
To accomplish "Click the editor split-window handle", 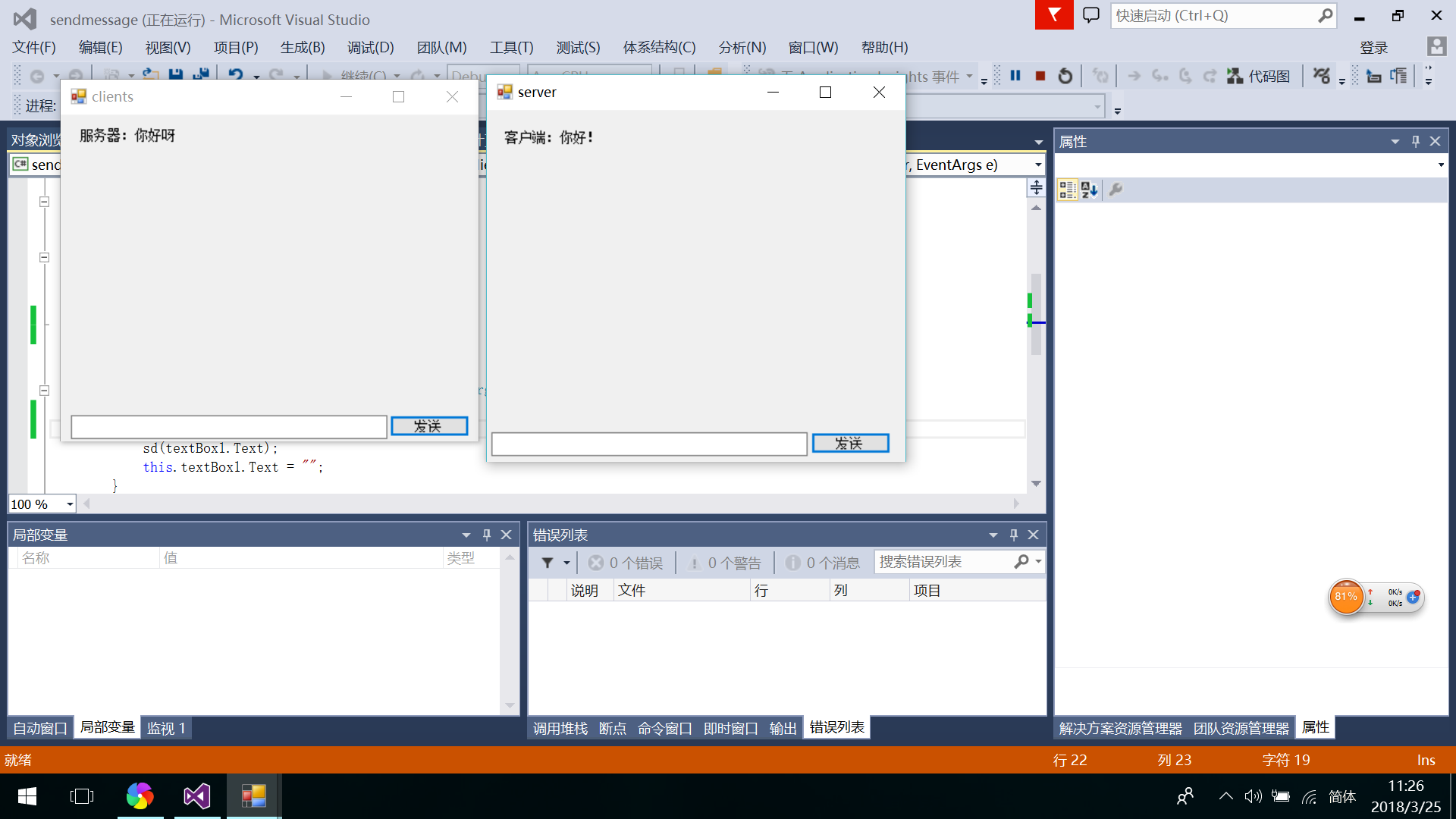I will [x=1036, y=187].
